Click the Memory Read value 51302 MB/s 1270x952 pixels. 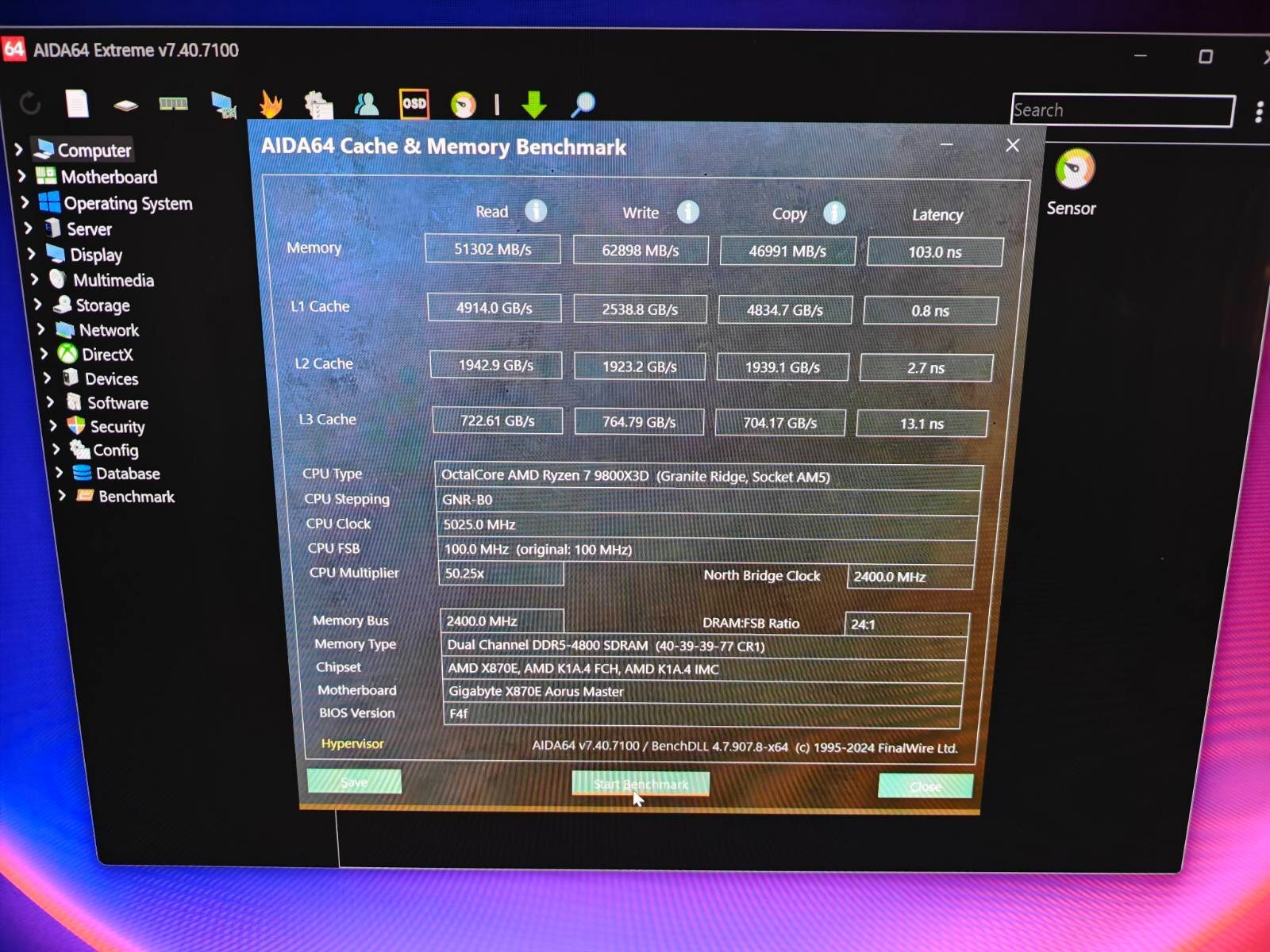[493, 249]
